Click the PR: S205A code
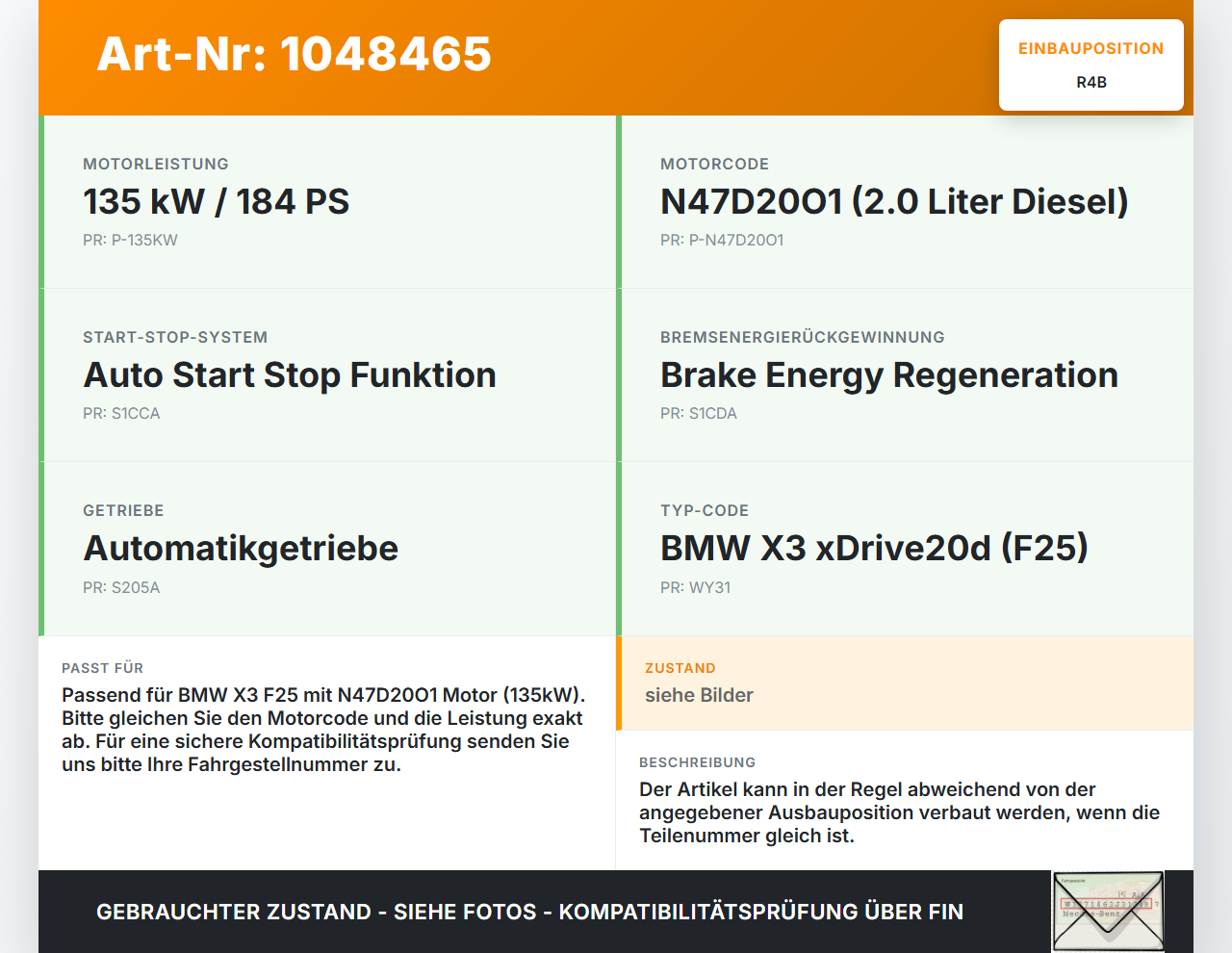This screenshot has width=1232, height=953. tap(121, 587)
